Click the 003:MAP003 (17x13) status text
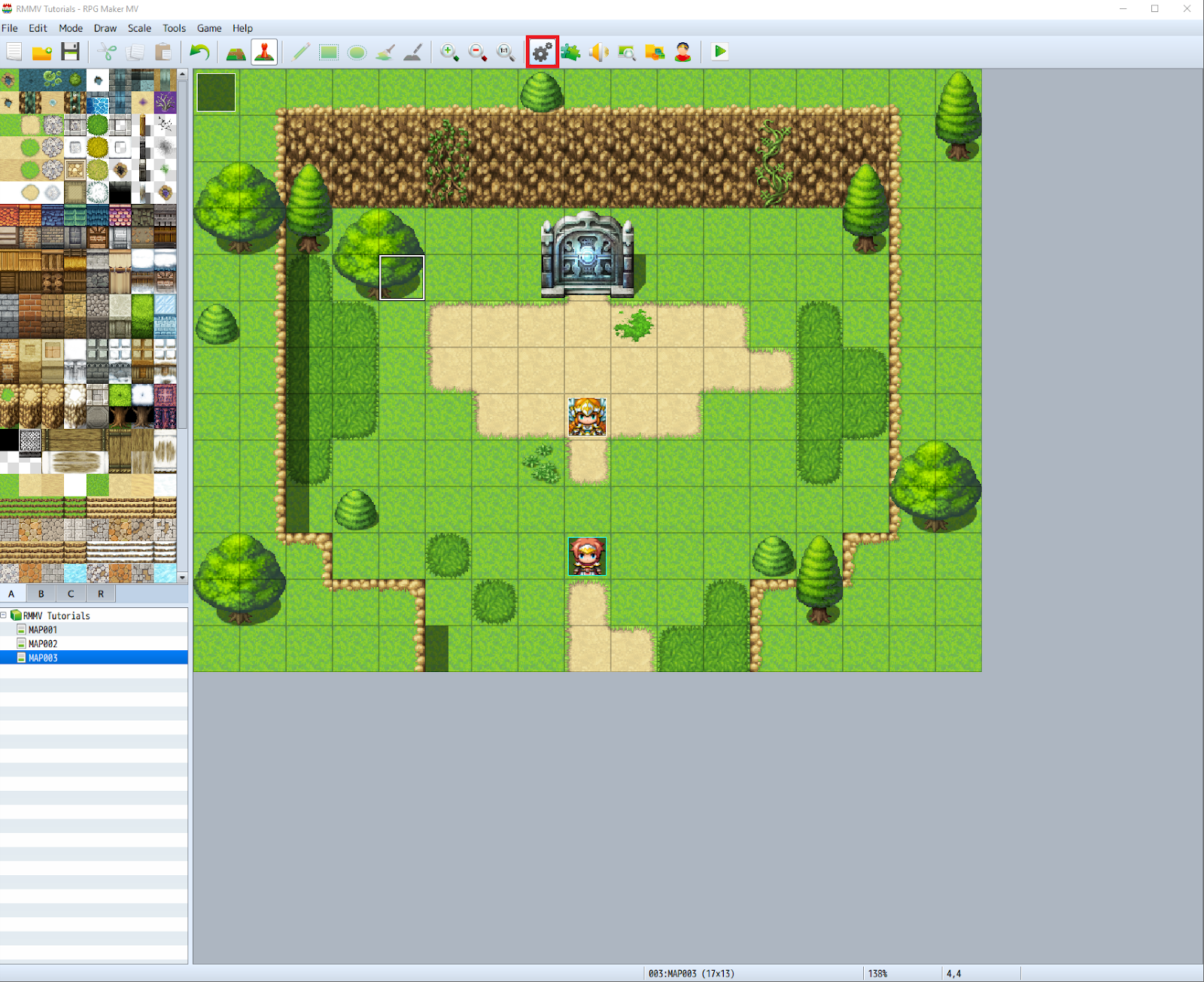This screenshot has width=1204, height=982. (x=692, y=973)
